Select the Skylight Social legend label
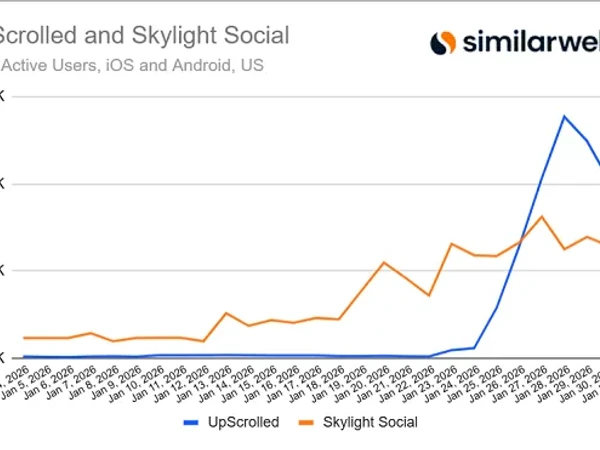Image resolution: width=600 pixels, height=450 pixels. coord(370,422)
